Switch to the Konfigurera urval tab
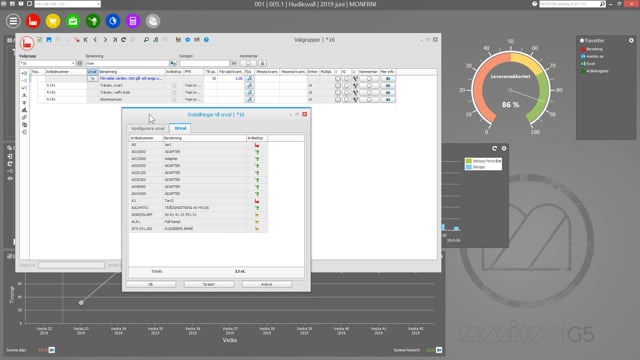This screenshot has width=640, height=360. [148, 128]
